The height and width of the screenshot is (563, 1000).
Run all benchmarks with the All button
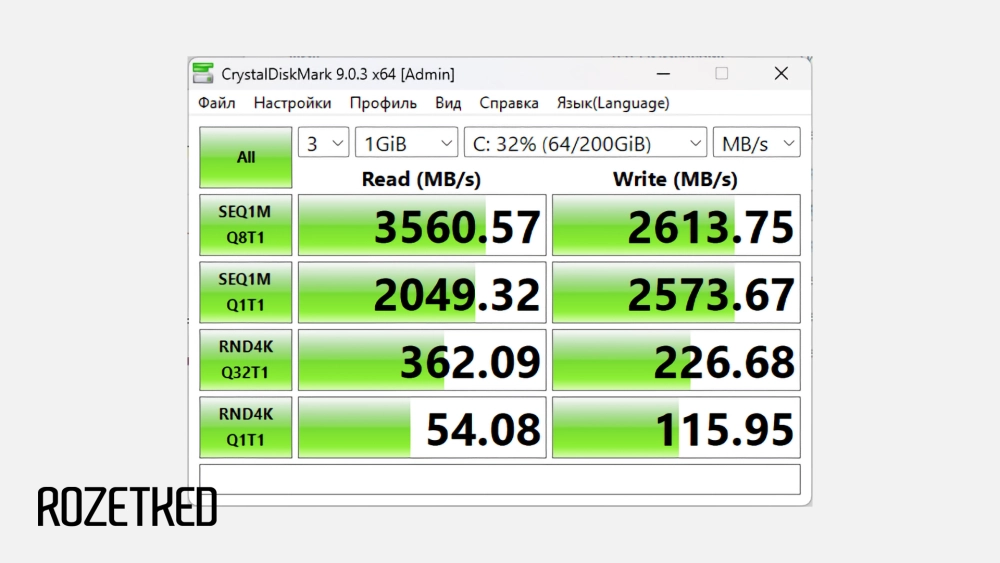246,157
